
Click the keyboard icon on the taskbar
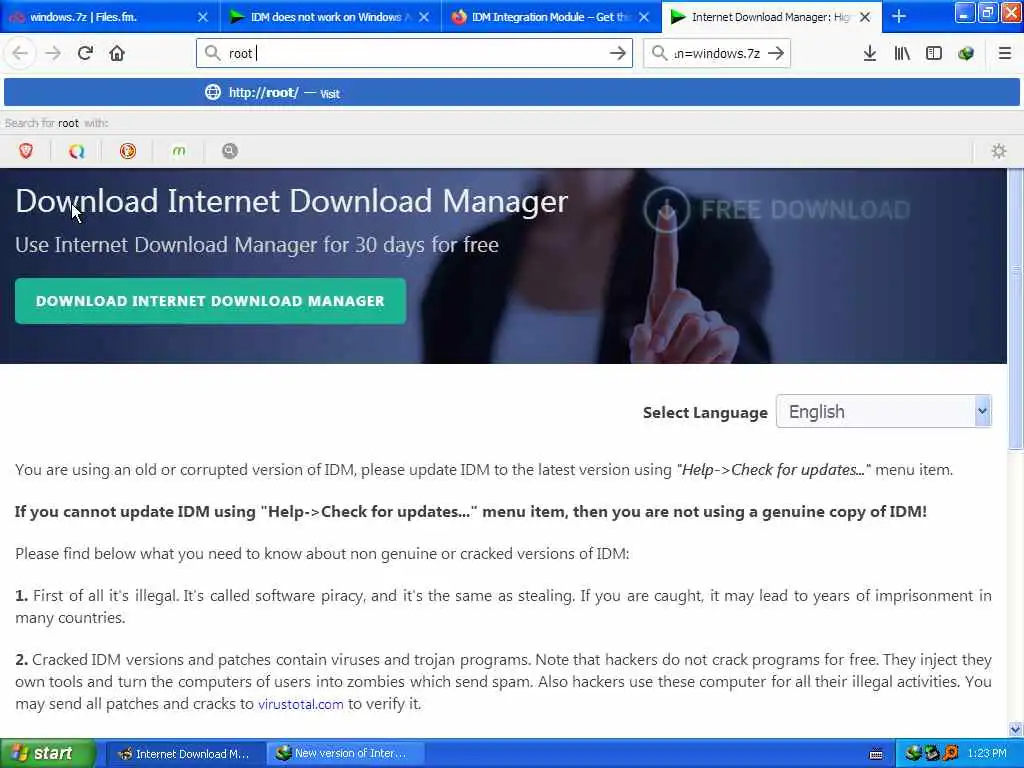[x=876, y=754]
